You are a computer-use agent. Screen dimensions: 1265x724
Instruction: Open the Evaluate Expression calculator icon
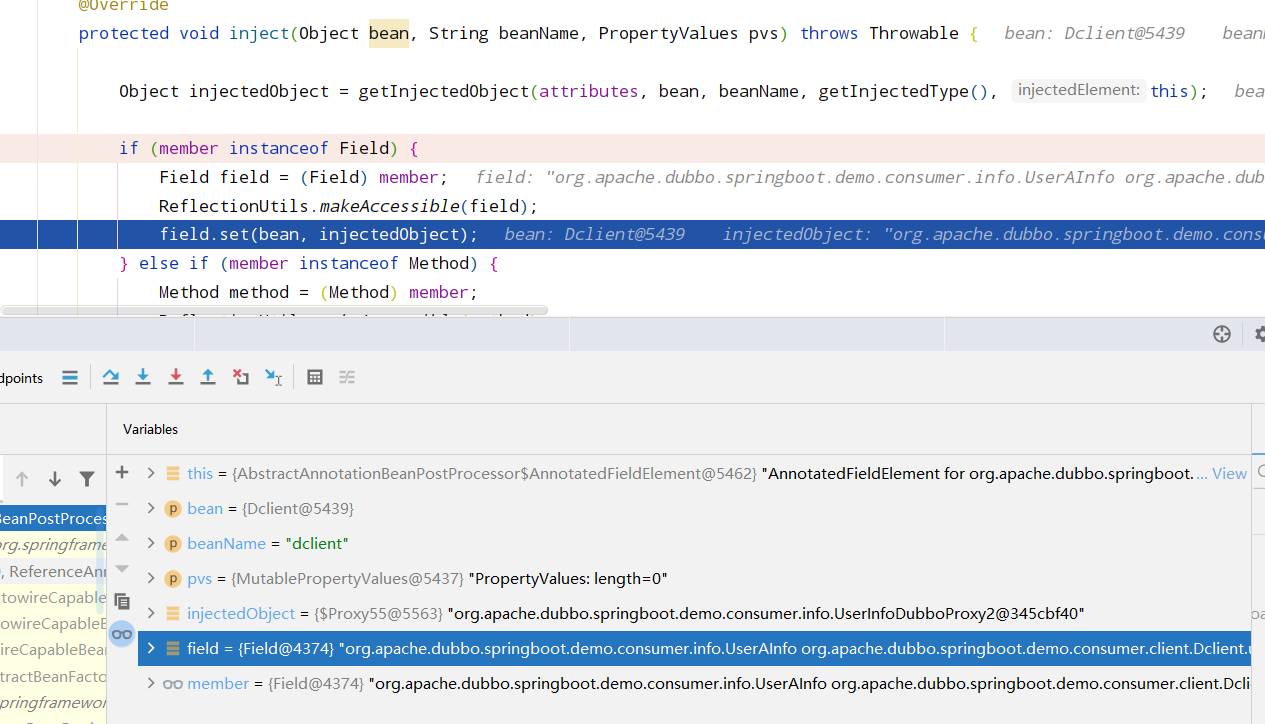315,377
